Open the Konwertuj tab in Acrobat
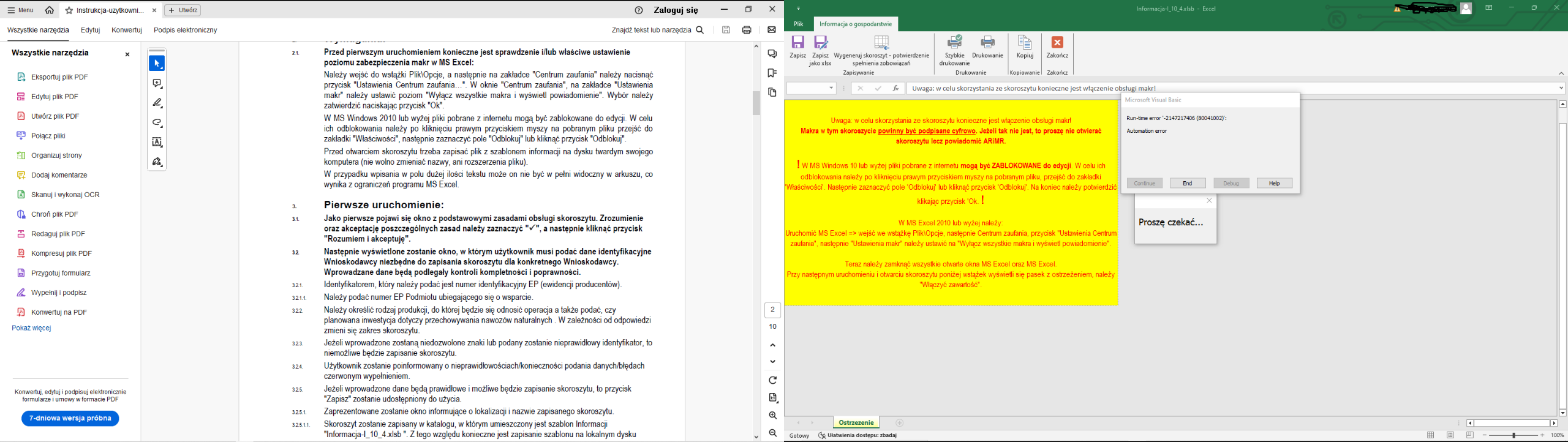 127,30
